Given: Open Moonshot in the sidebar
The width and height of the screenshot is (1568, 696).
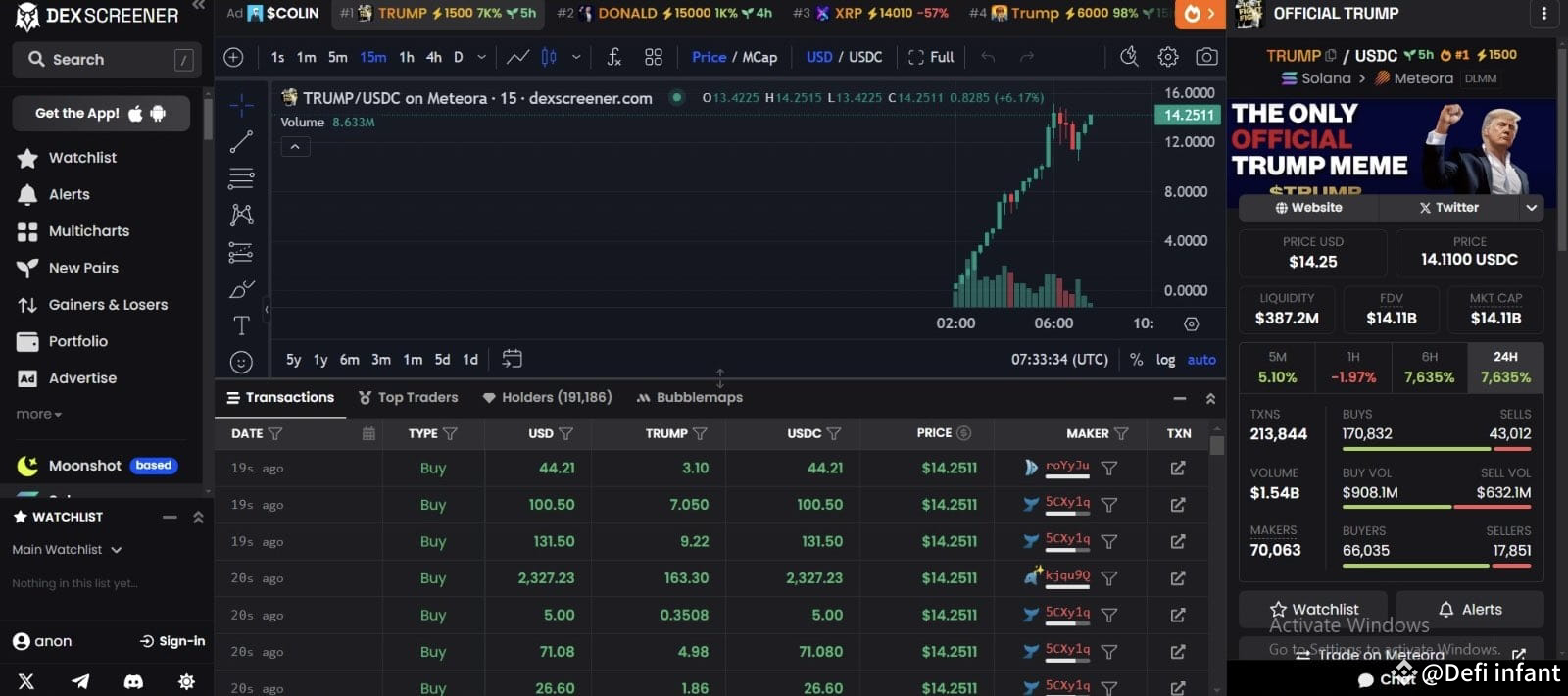Looking at the screenshot, I should pos(98,466).
